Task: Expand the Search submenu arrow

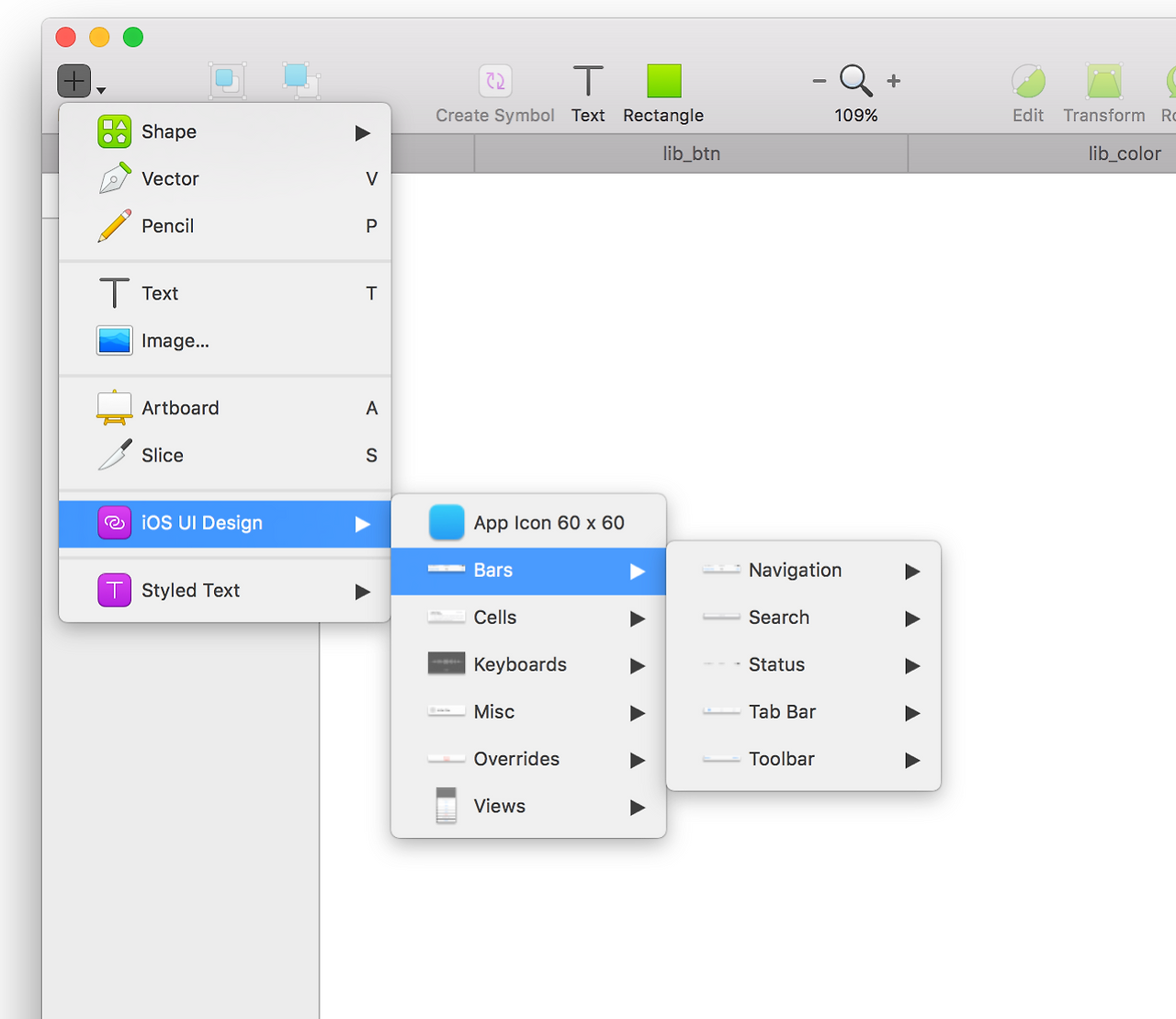Action: (x=912, y=618)
